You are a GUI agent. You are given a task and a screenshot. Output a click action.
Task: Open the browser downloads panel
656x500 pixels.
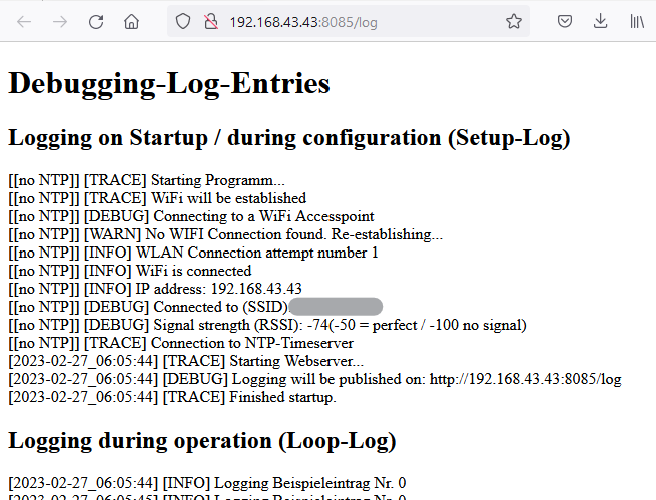tap(600, 21)
